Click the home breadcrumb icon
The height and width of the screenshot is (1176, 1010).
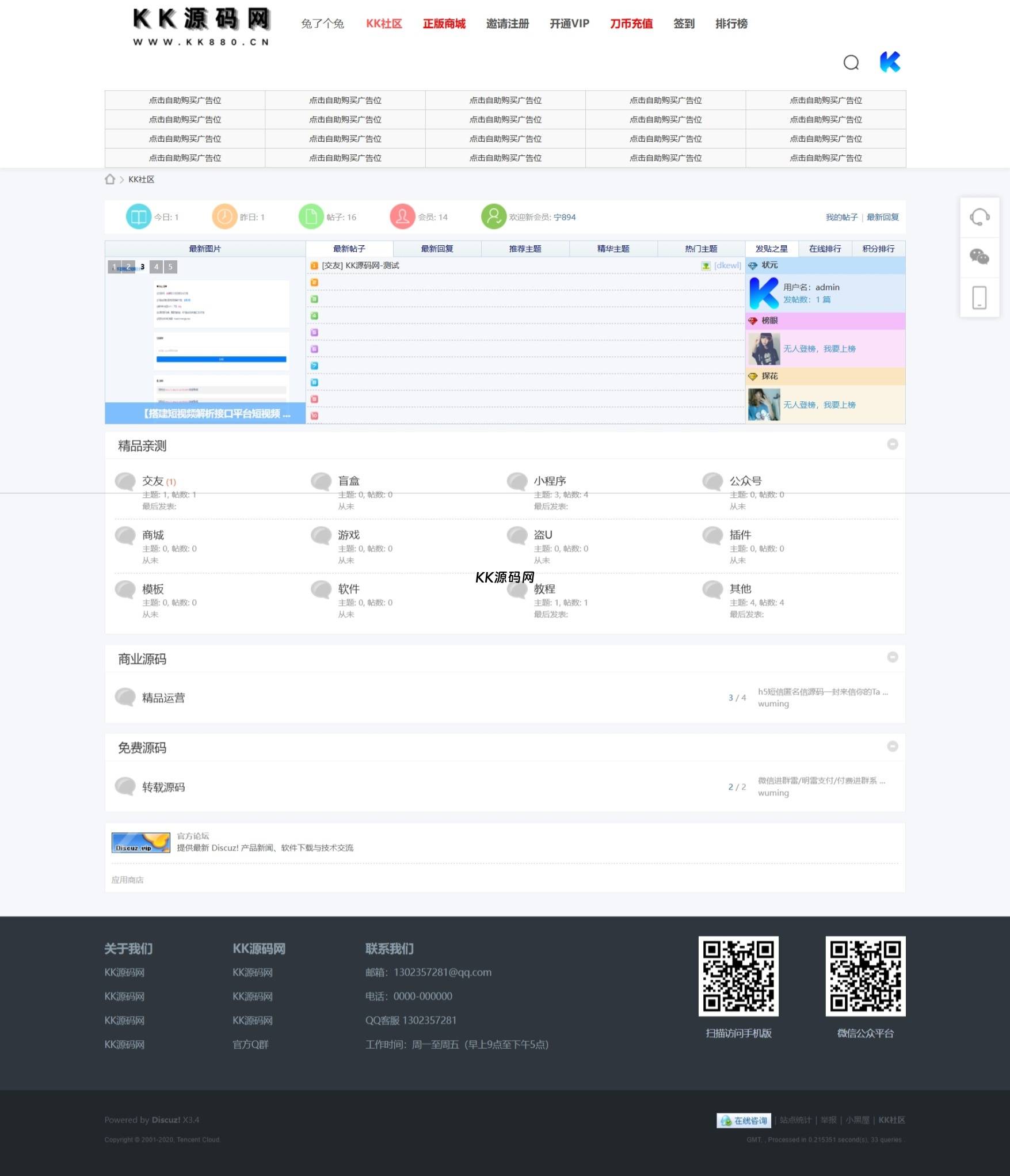click(x=110, y=179)
